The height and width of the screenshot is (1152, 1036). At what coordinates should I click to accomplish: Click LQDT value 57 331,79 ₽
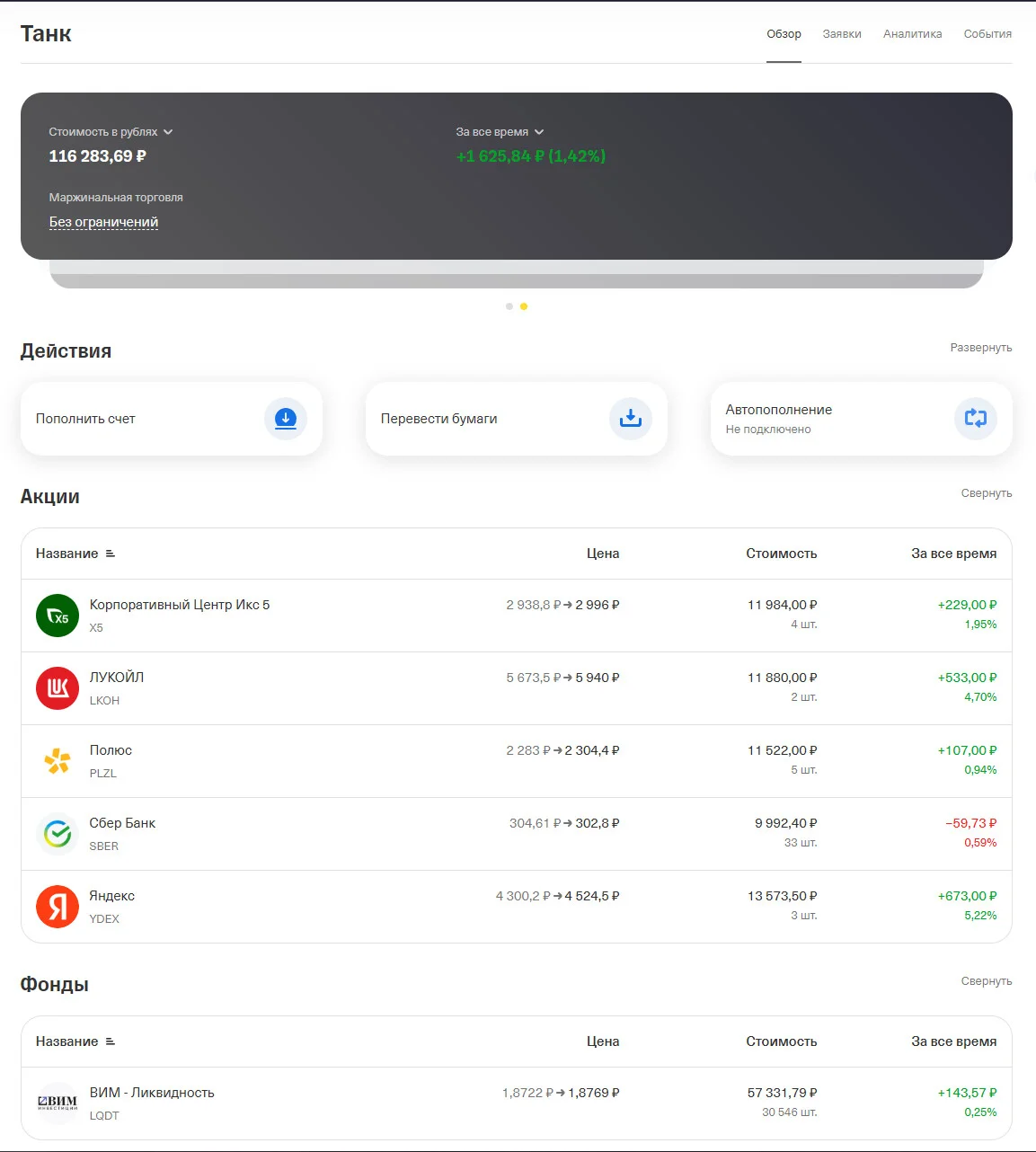[783, 1093]
